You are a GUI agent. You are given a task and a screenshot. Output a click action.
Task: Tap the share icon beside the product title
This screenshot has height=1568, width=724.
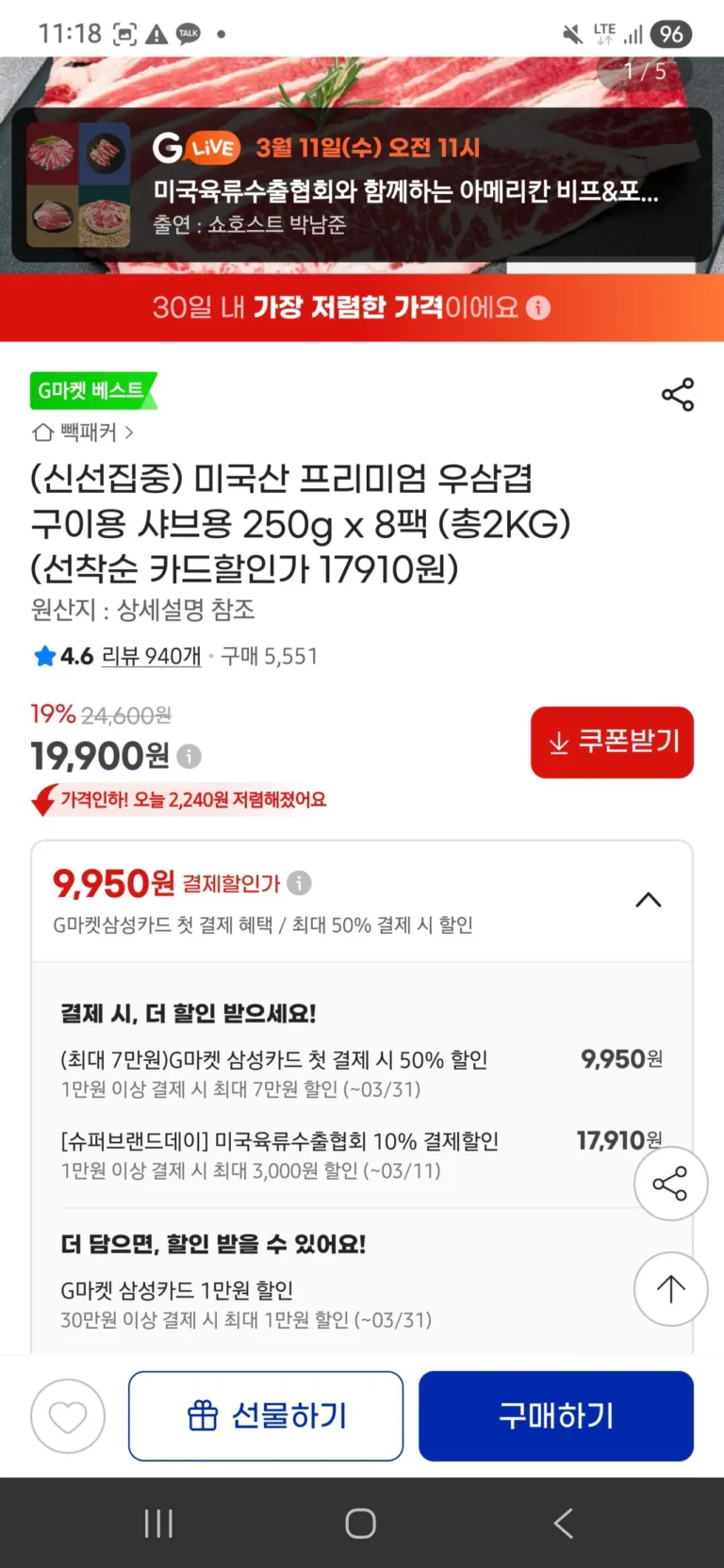click(x=677, y=395)
